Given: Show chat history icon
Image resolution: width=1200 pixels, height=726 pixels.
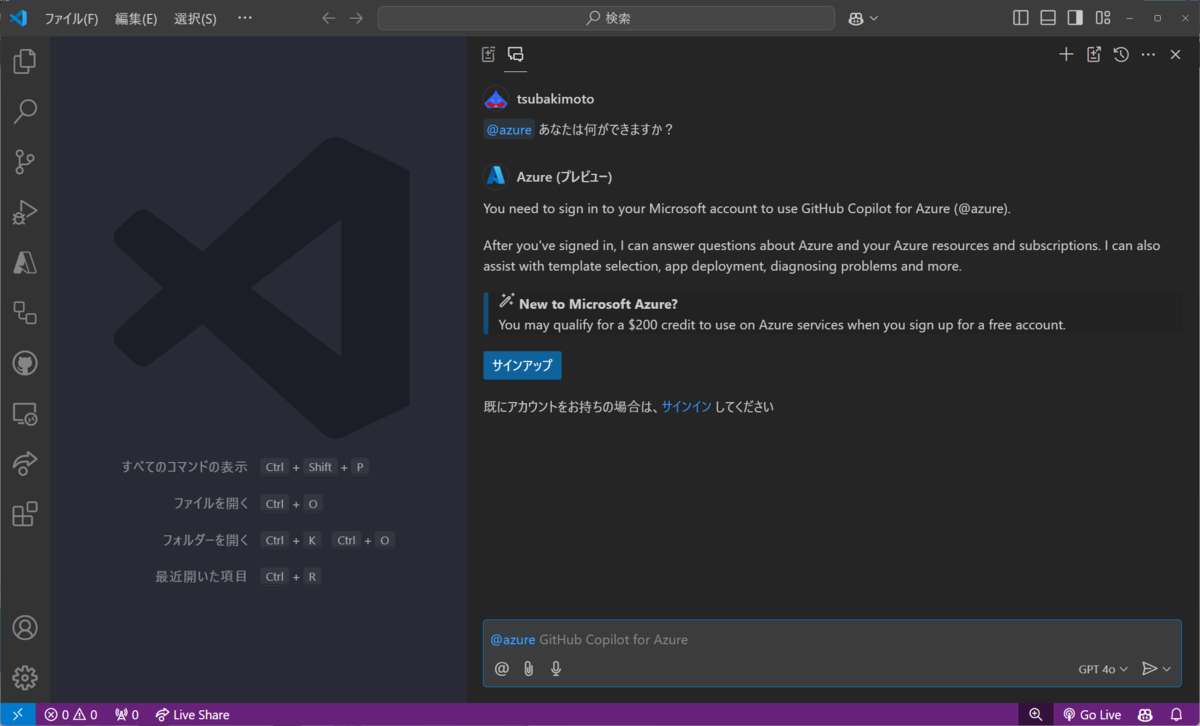Looking at the screenshot, I should (1121, 54).
